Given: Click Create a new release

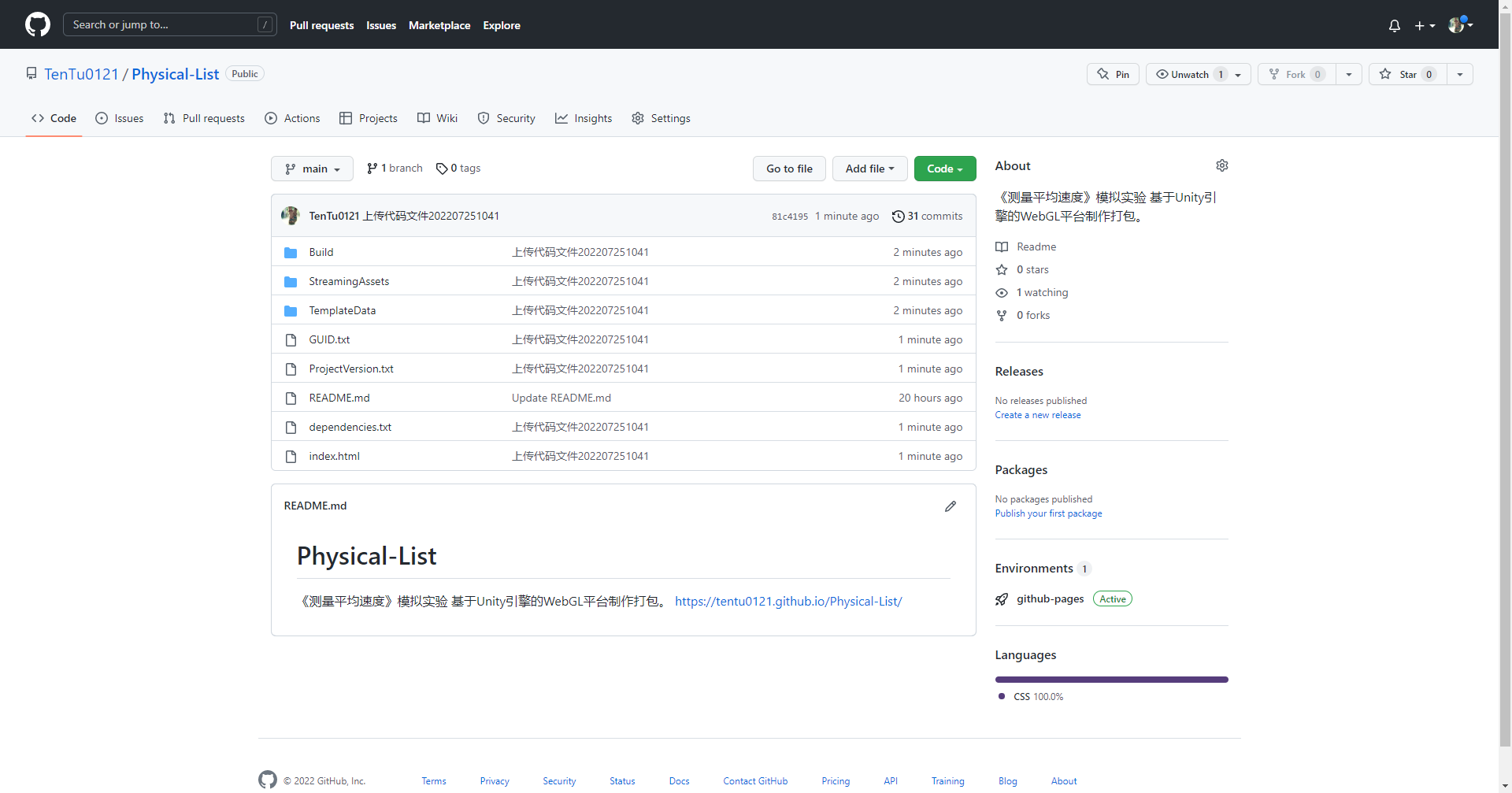Looking at the screenshot, I should (x=1038, y=415).
